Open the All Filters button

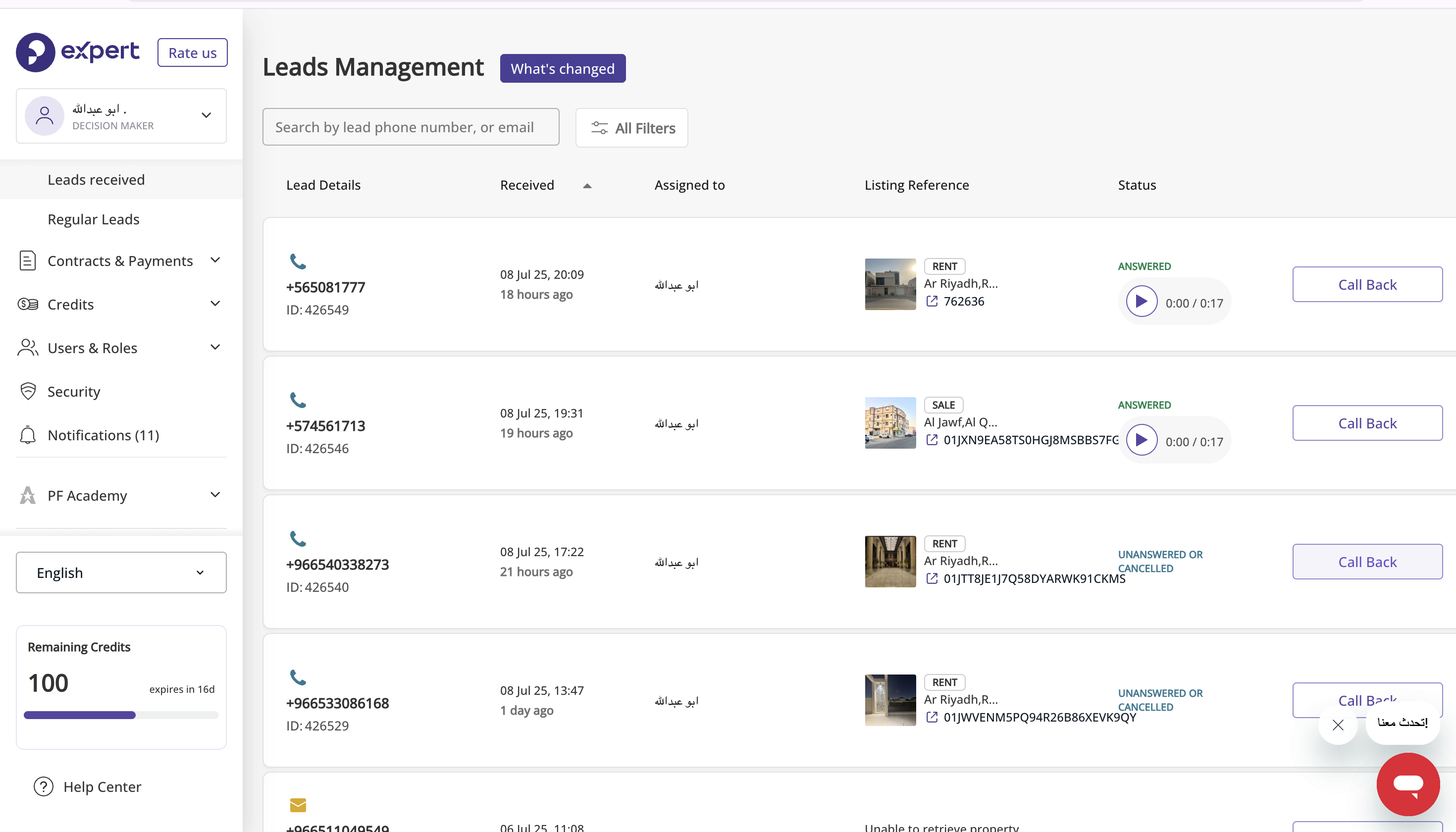(631, 128)
